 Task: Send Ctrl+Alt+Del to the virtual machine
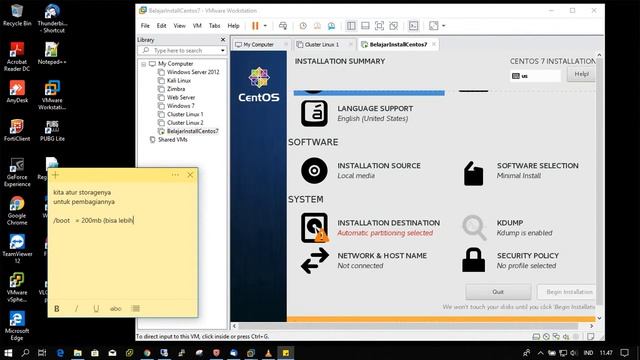[283, 26]
